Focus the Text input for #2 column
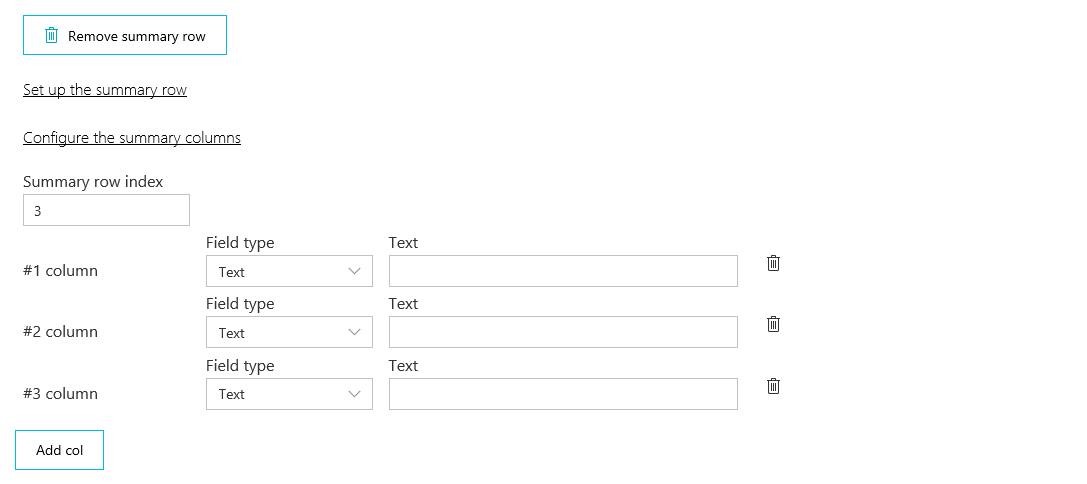 pos(563,332)
